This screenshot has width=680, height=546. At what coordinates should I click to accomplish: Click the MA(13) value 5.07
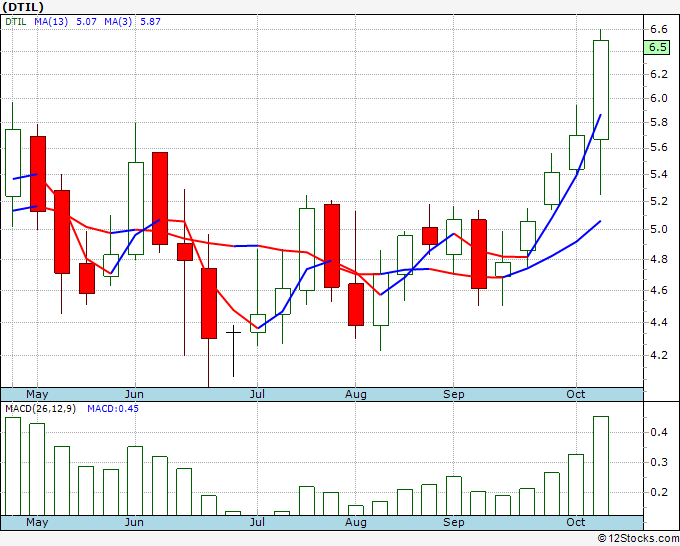click(x=86, y=22)
